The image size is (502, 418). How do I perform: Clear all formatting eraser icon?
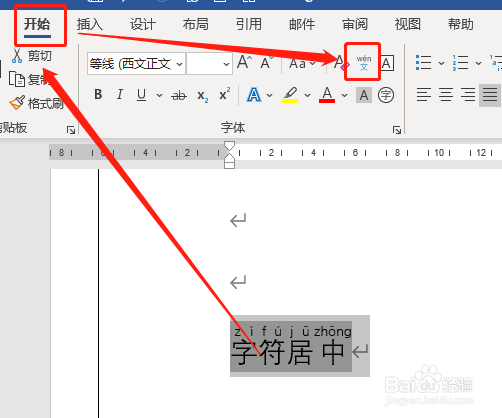341,63
